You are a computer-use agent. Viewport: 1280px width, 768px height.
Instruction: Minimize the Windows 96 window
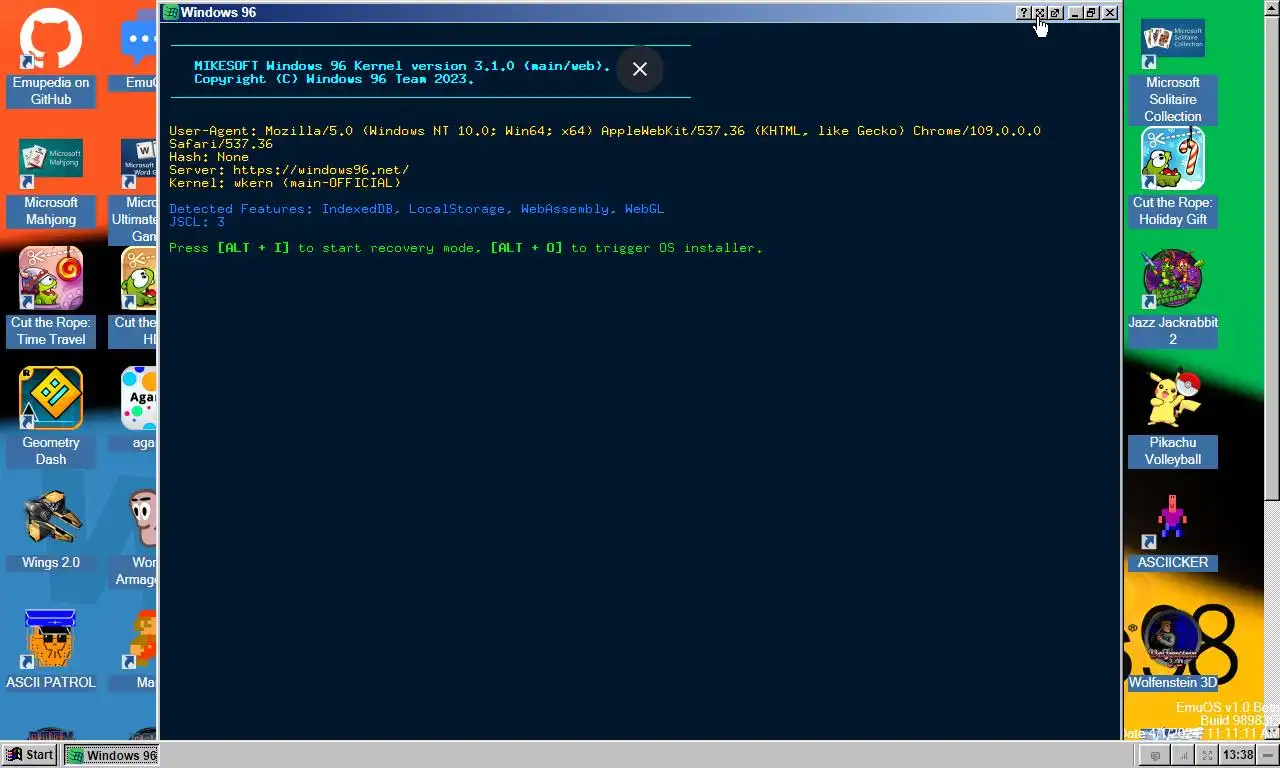point(1075,13)
